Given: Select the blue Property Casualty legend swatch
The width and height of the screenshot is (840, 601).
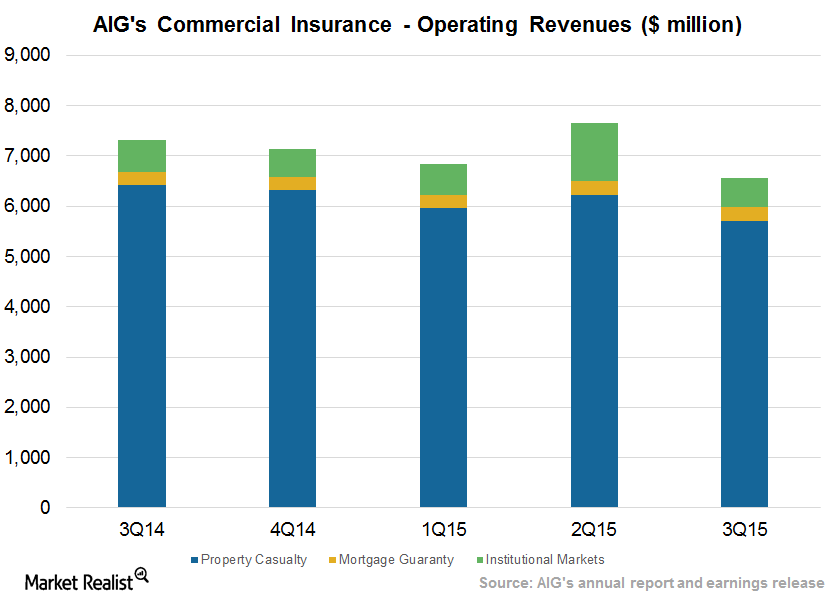Looking at the screenshot, I should pyautogui.click(x=194, y=560).
